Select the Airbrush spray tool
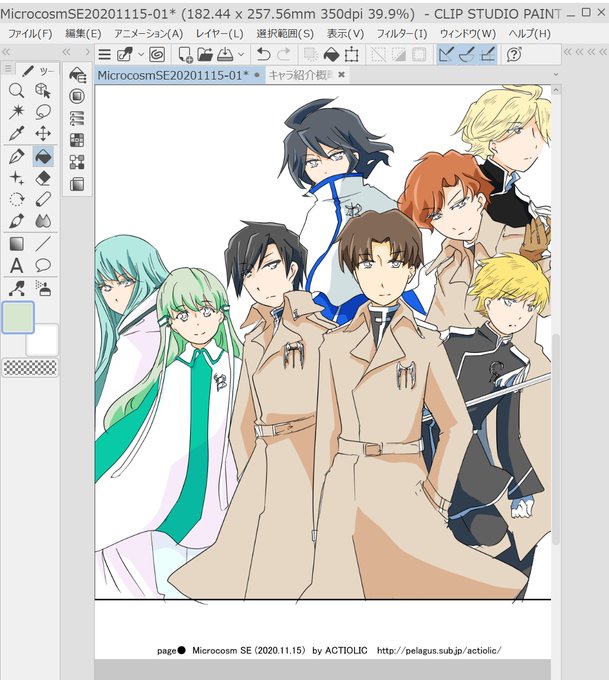Viewport: 609px width, 680px height. [x=43, y=288]
